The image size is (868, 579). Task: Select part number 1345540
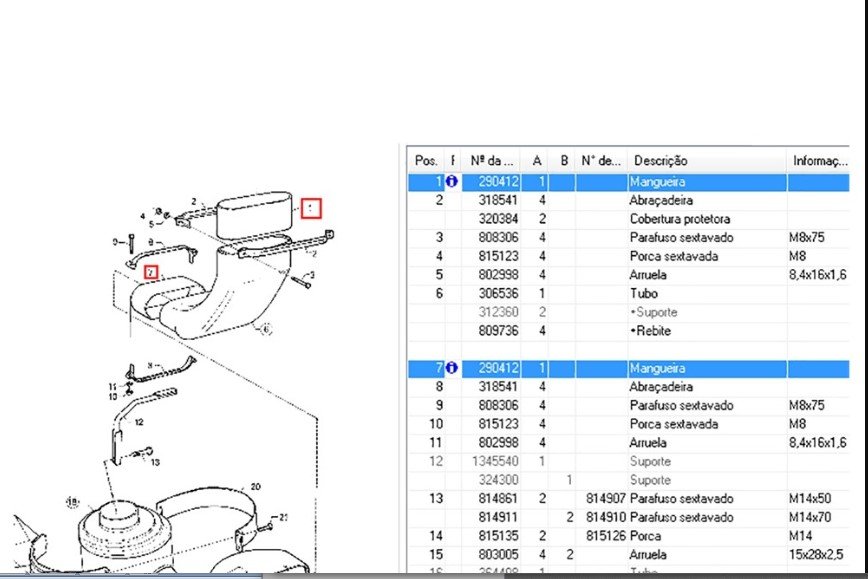pos(495,461)
